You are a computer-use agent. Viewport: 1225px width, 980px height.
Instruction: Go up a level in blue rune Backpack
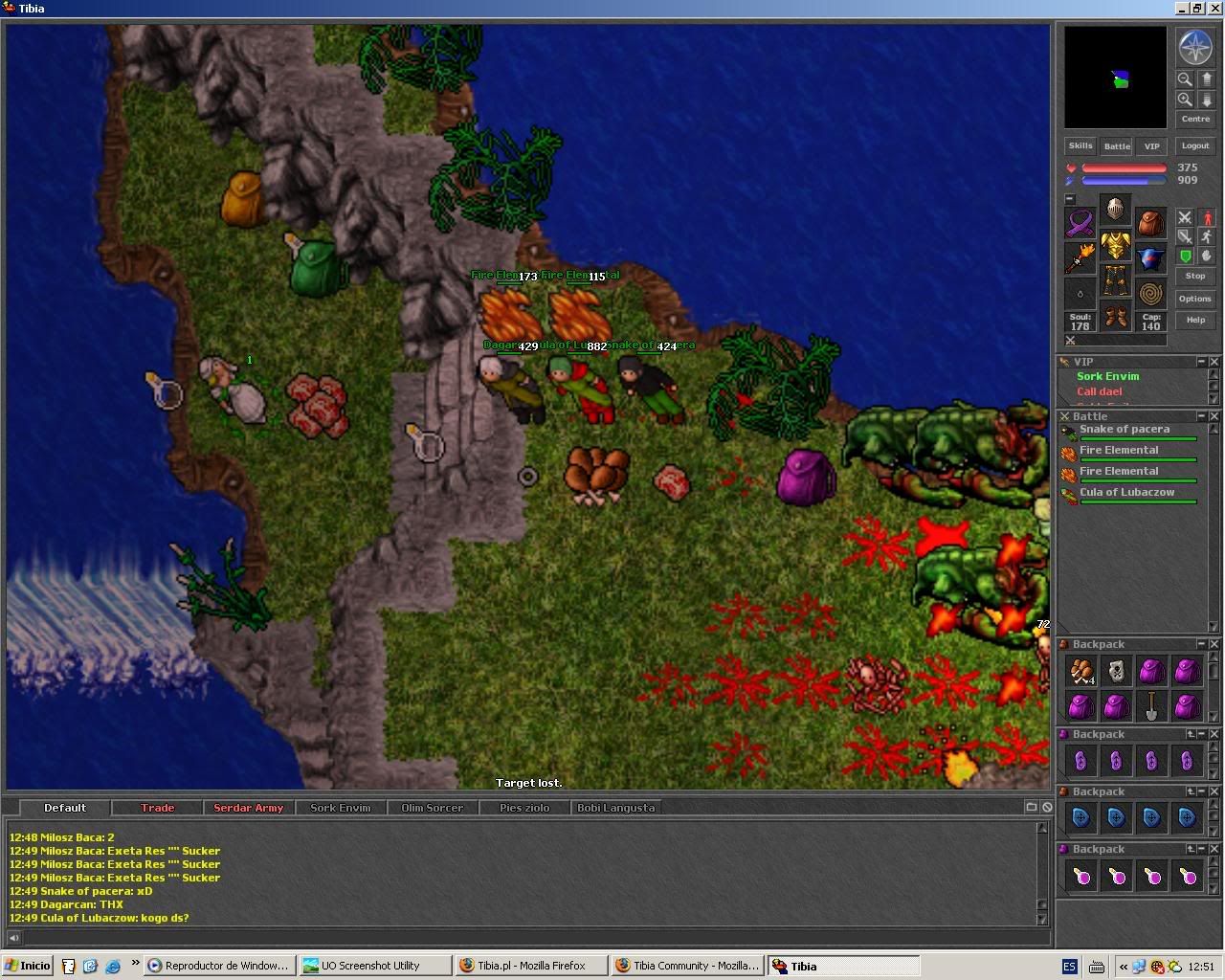(x=1191, y=791)
